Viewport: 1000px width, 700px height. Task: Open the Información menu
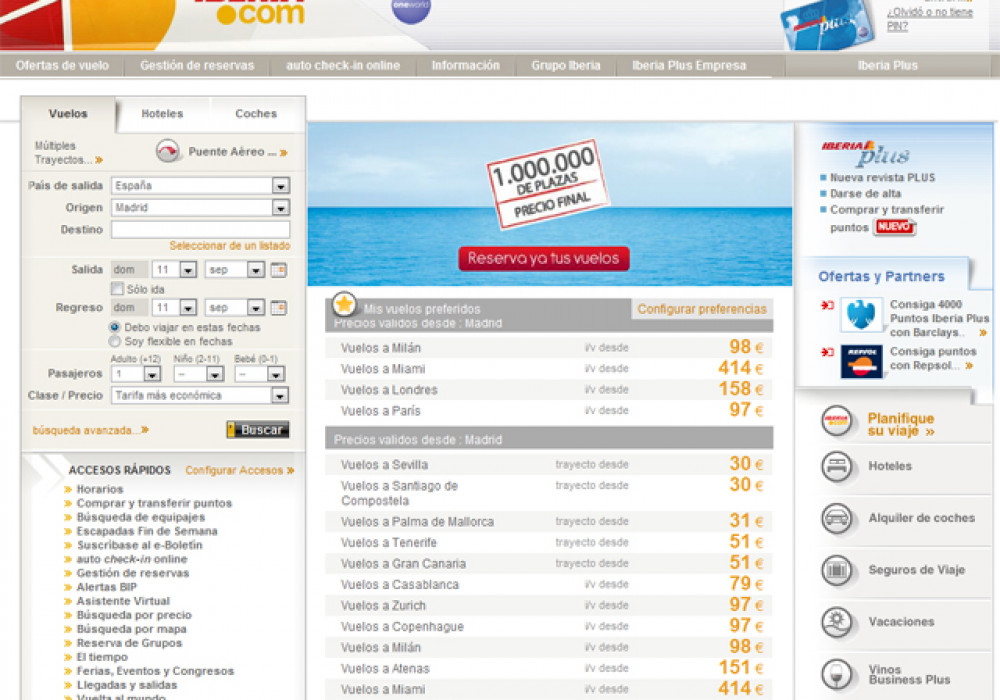466,66
